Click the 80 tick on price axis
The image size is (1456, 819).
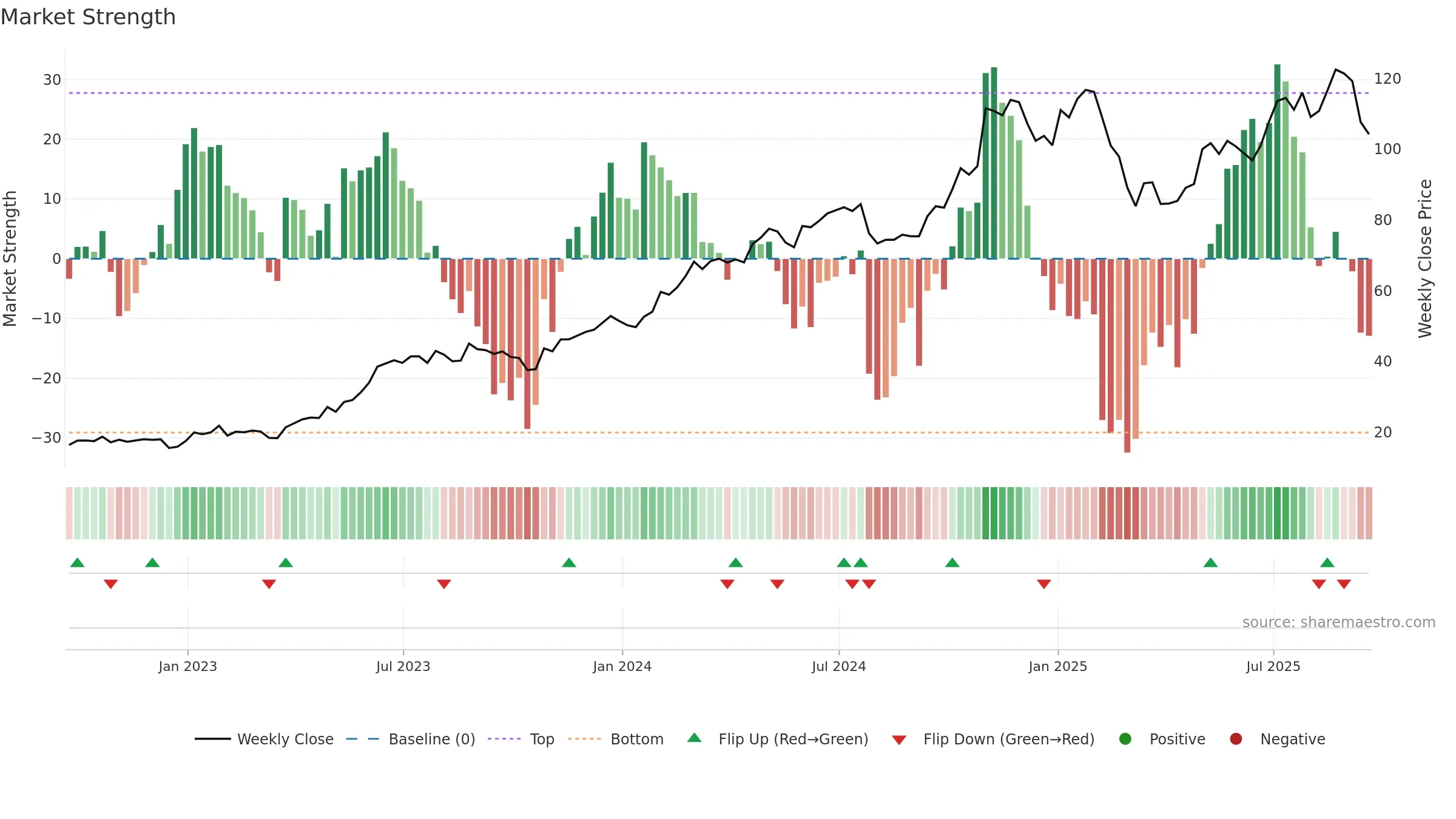(1383, 220)
